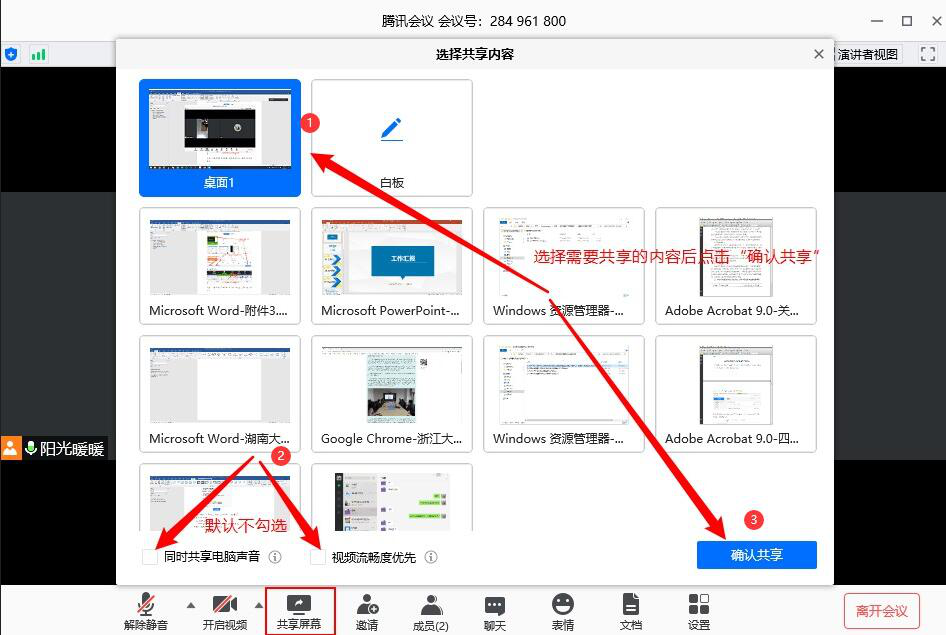The image size is (946, 635).
Task: Open the 设置 settings icon
Action: point(699,611)
